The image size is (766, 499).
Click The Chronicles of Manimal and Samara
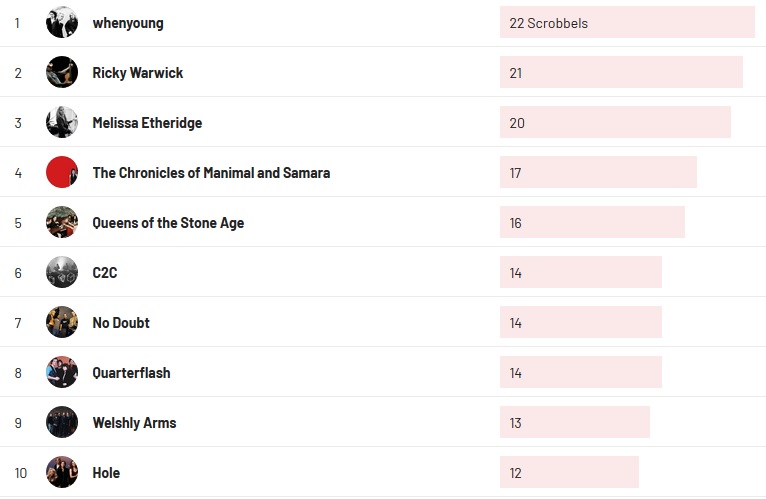[211, 173]
